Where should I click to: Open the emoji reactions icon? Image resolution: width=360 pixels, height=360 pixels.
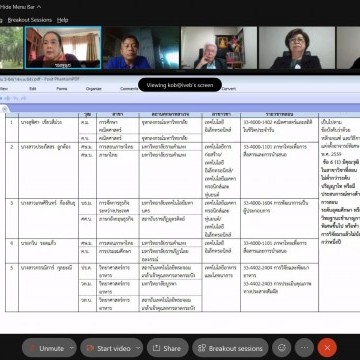[282, 348]
